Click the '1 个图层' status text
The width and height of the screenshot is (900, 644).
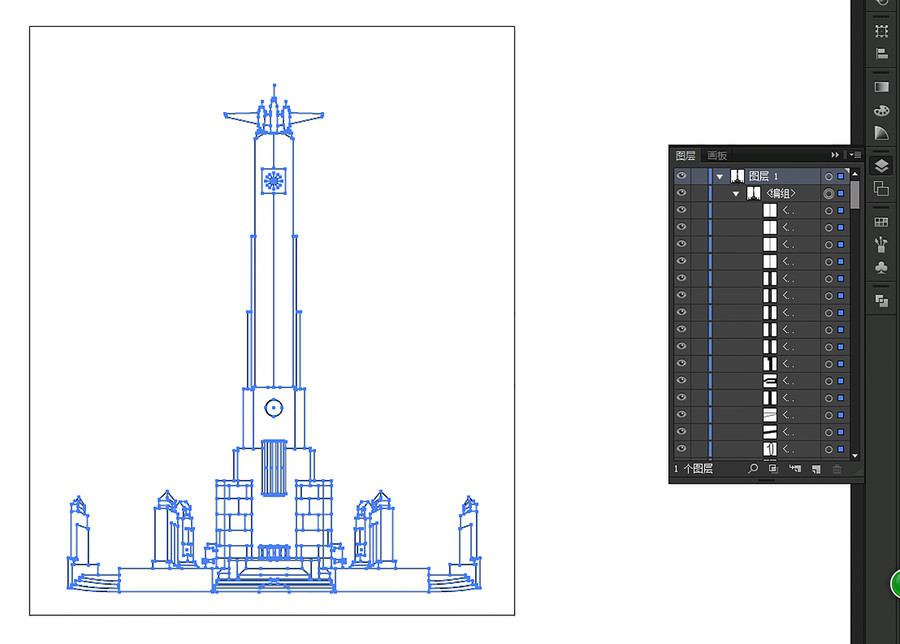(x=694, y=469)
